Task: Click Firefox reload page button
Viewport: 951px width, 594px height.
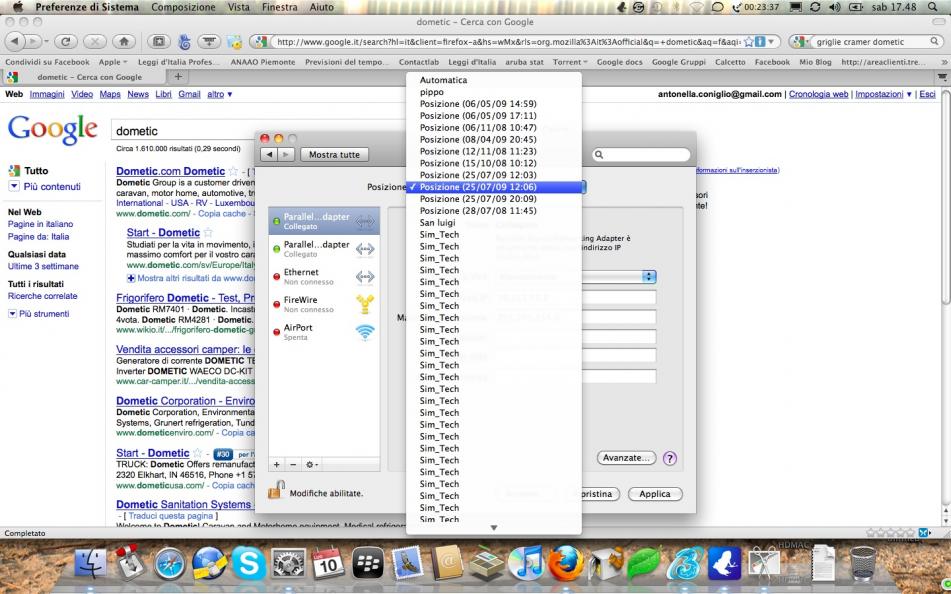Action: click(66, 41)
